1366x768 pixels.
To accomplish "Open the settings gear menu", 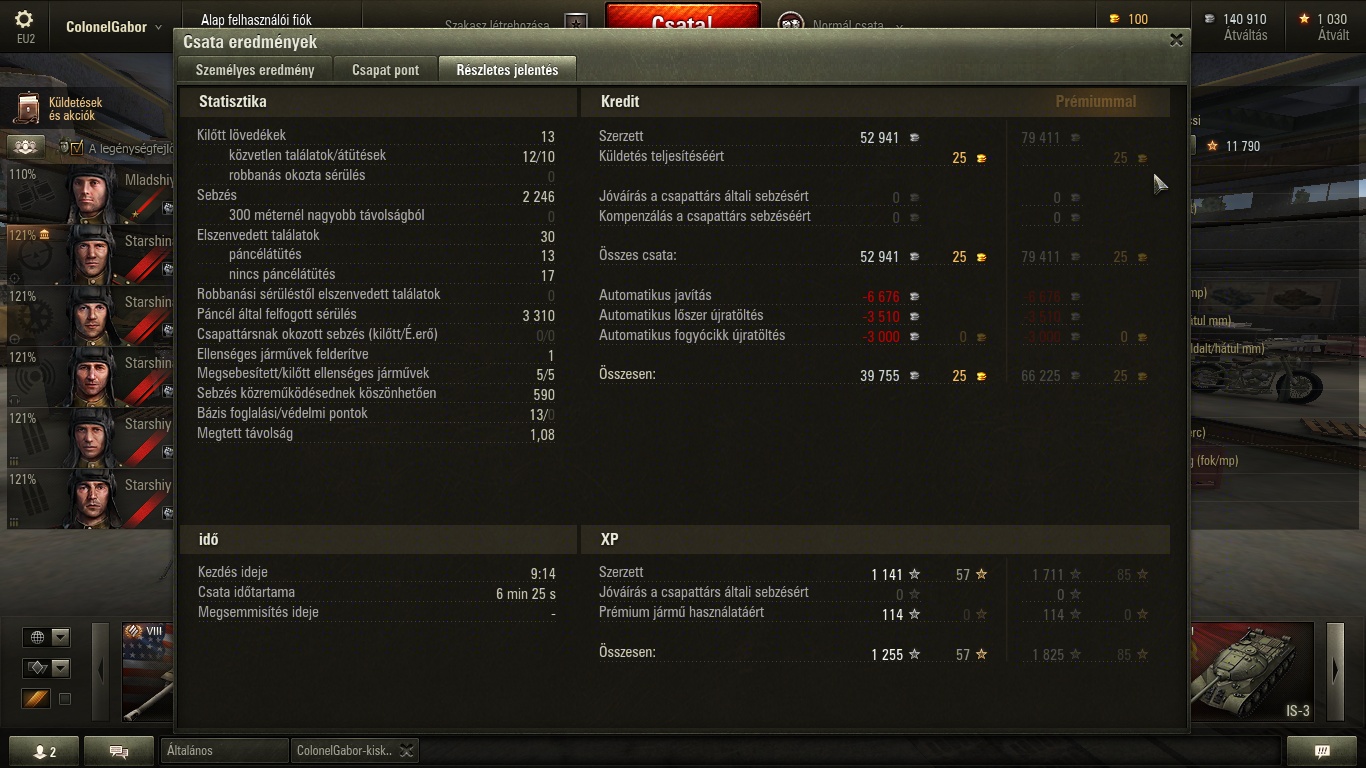I will pyautogui.click(x=25, y=20).
